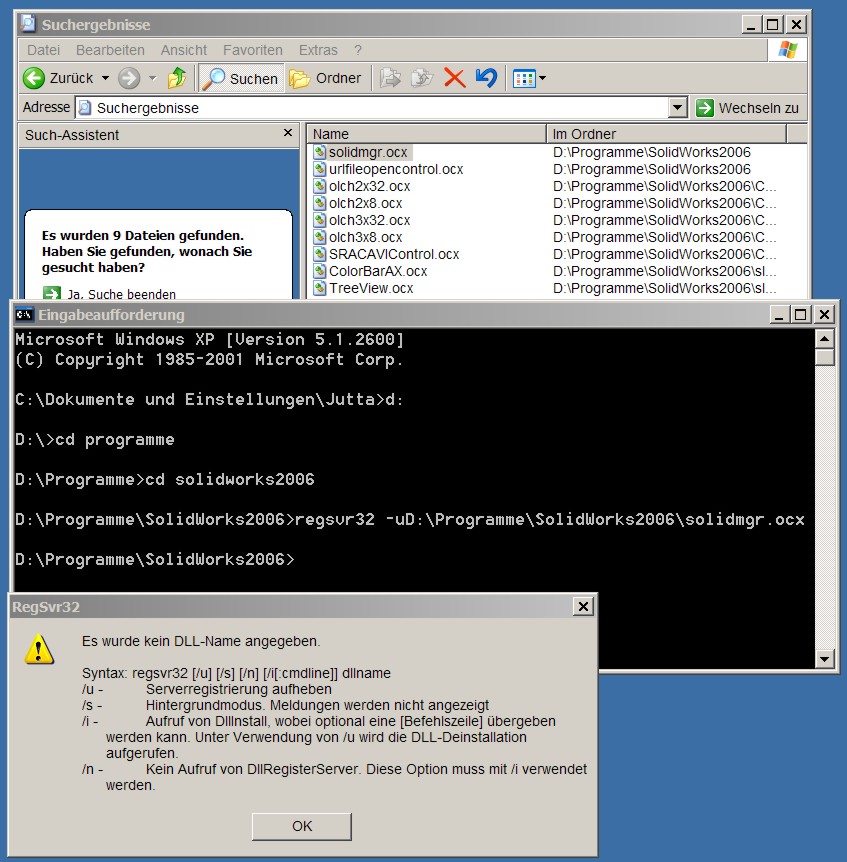The height and width of the screenshot is (862, 847).
Task: Select file SRACAVIControl.ocx
Action: [394, 255]
